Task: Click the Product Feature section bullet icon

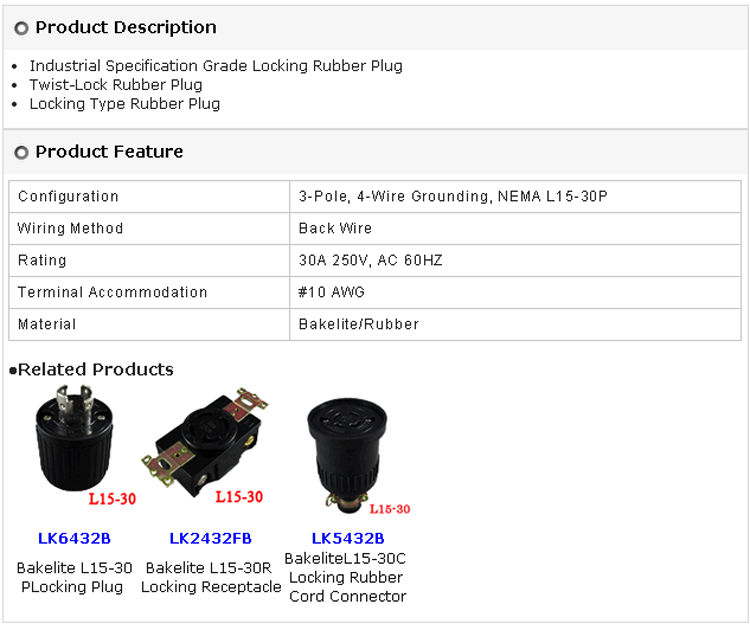Action: (x=21, y=153)
